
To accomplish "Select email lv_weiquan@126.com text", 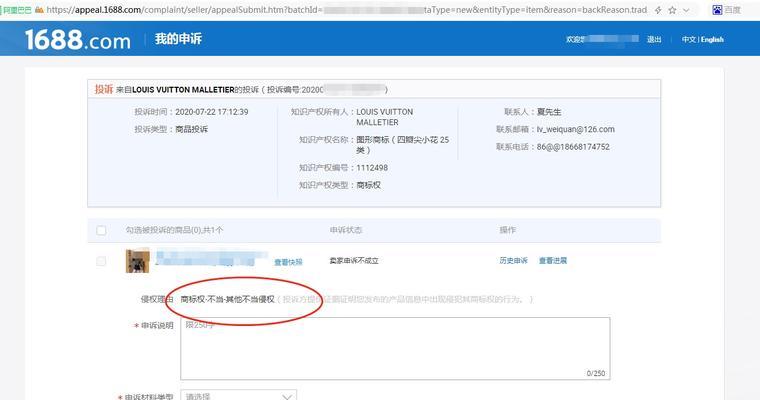I will pos(575,129).
